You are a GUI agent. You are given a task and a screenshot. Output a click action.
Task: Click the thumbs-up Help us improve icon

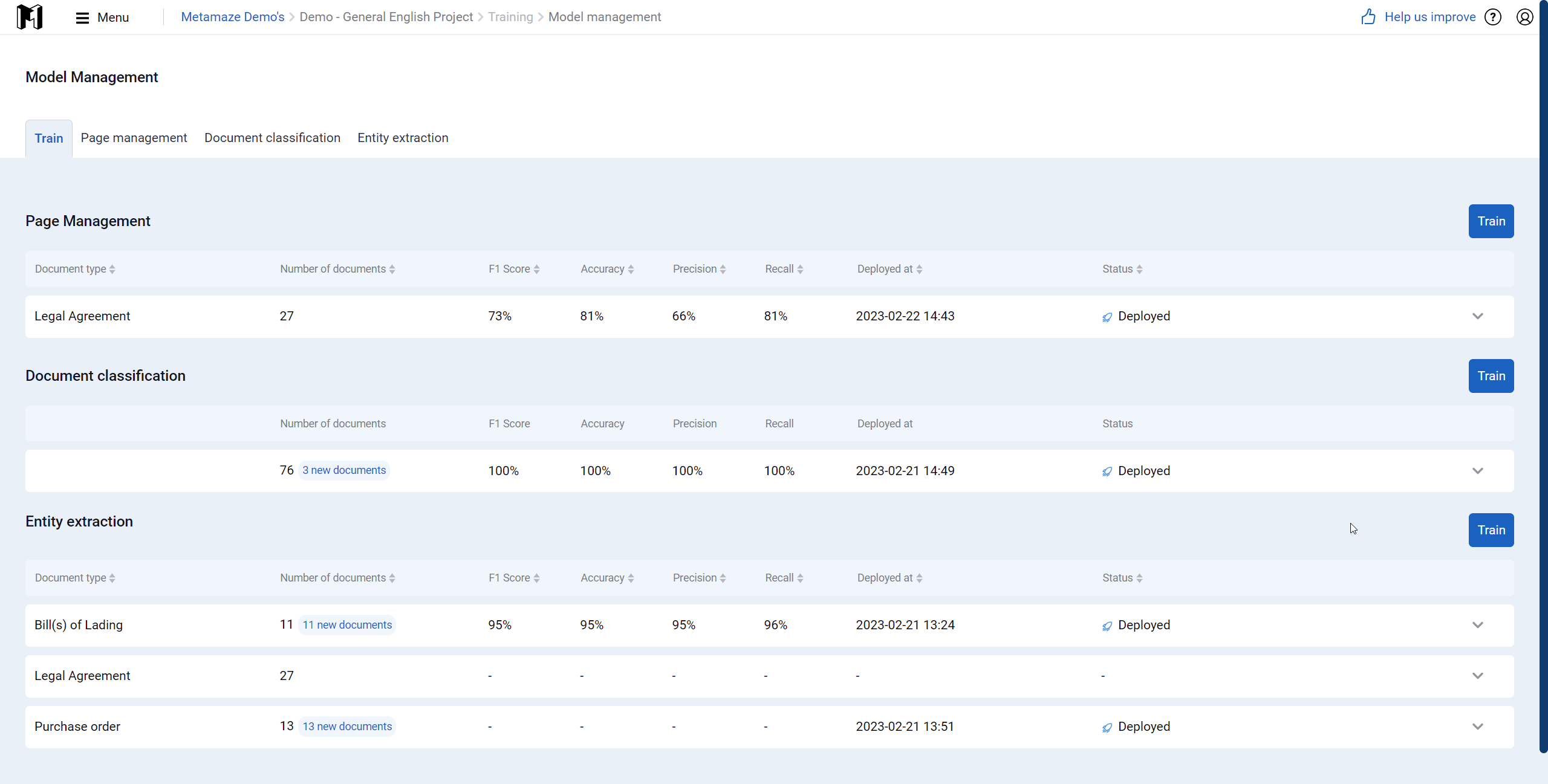(x=1368, y=17)
